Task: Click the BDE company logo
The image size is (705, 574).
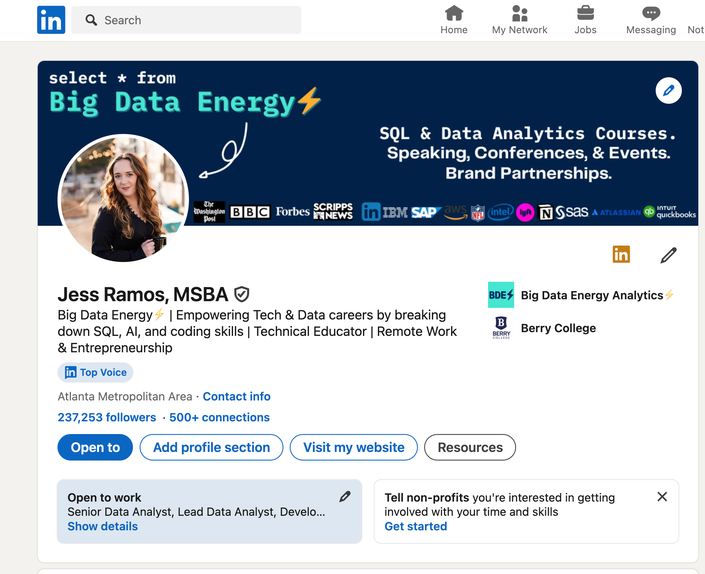Action: (x=501, y=295)
